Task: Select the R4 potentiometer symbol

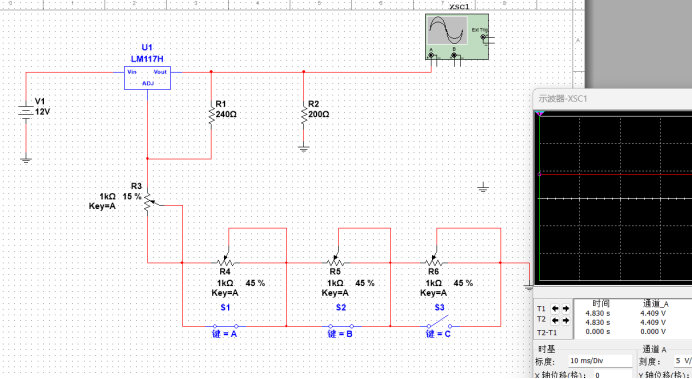Action: pyautogui.click(x=225, y=260)
